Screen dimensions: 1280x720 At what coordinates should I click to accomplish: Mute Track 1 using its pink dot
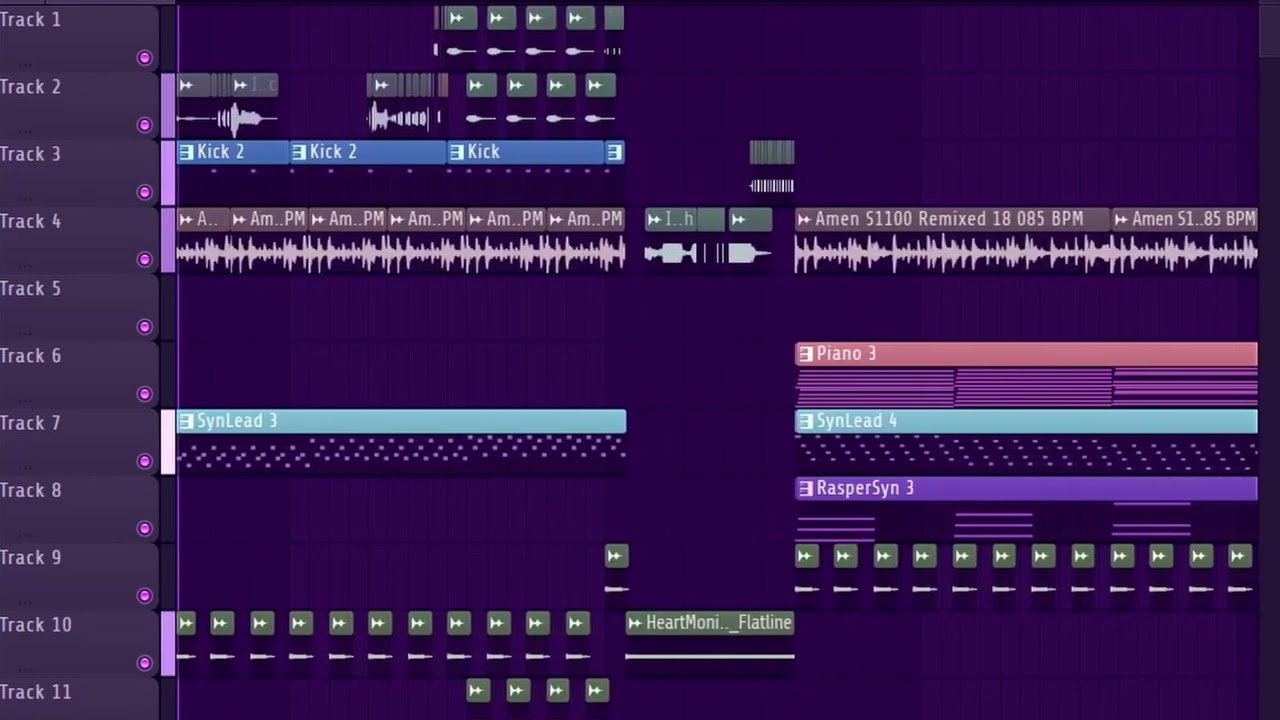pos(144,58)
